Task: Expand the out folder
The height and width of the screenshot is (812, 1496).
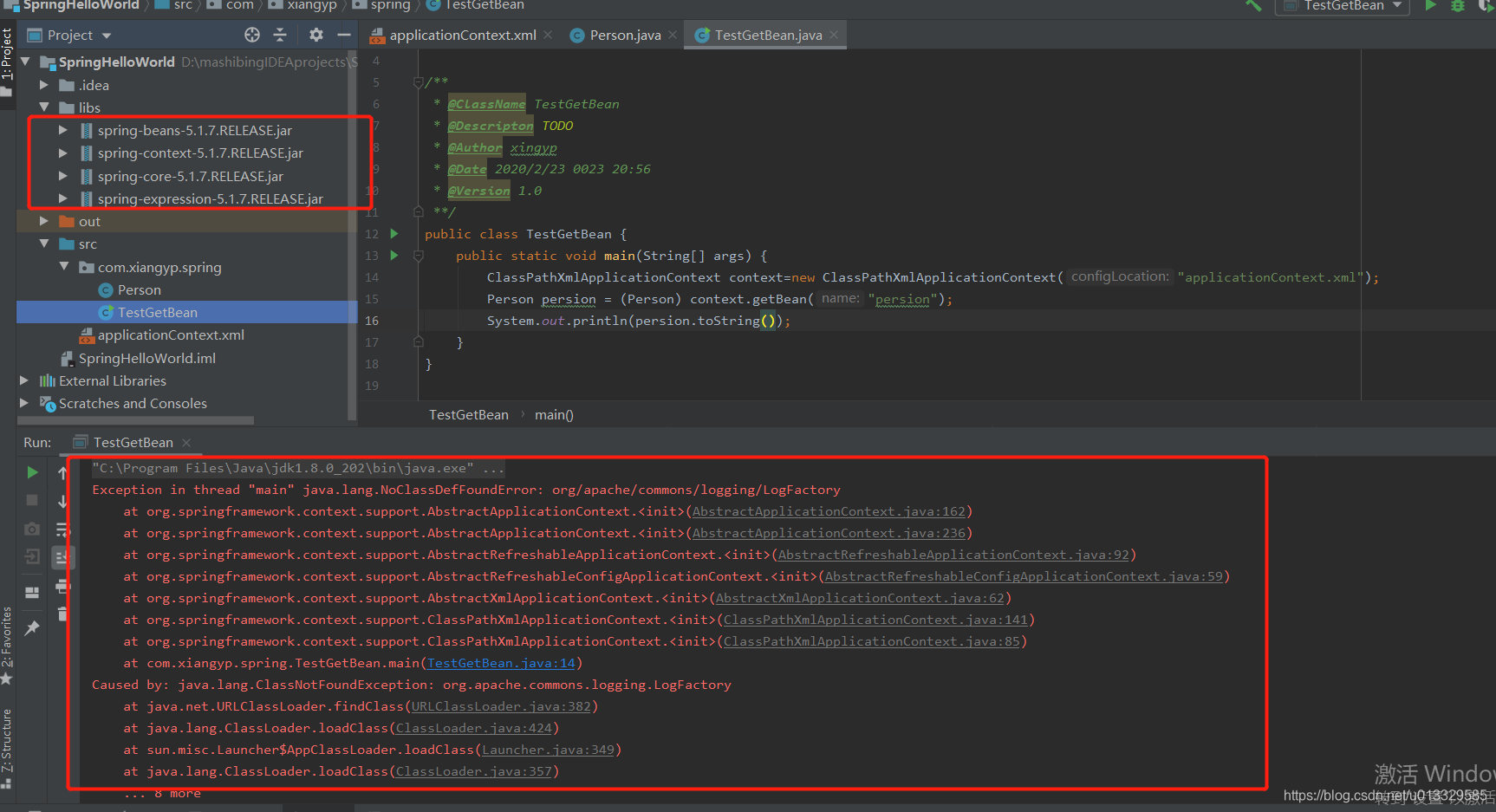Action: point(44,221)
